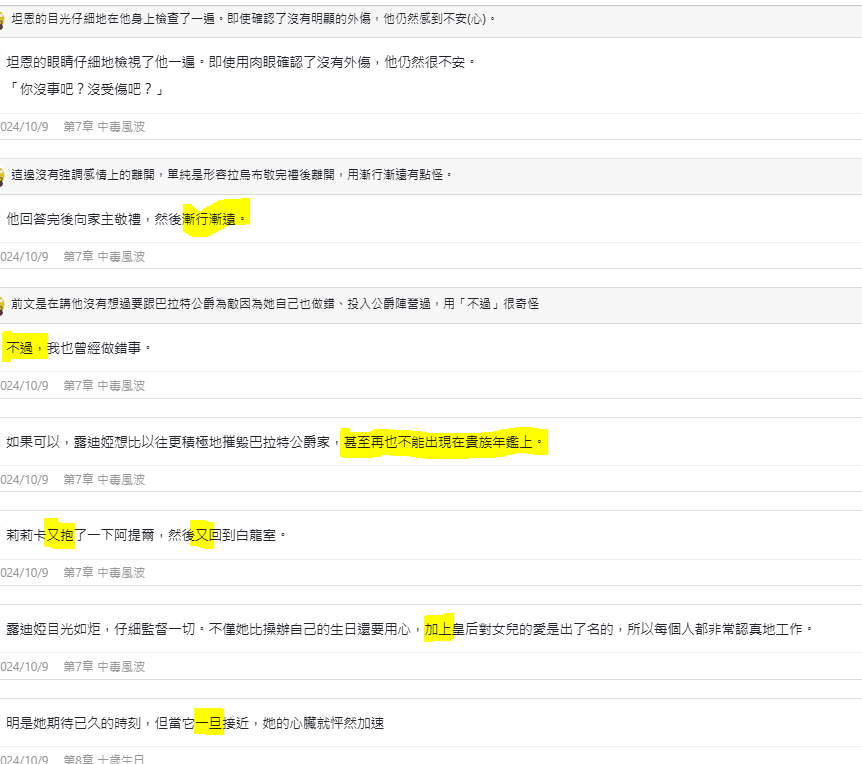Viewport: 862px width, 764px height.
Task: Click the highlighted '又抱' in the 莉莉卡 sentence
Action: tap(60, 535)
